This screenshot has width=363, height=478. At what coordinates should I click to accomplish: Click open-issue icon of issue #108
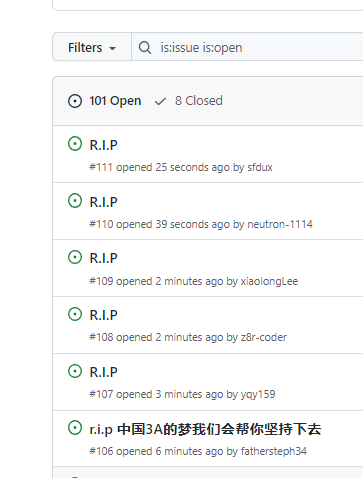pyautogui.click(x=75, y=314)
